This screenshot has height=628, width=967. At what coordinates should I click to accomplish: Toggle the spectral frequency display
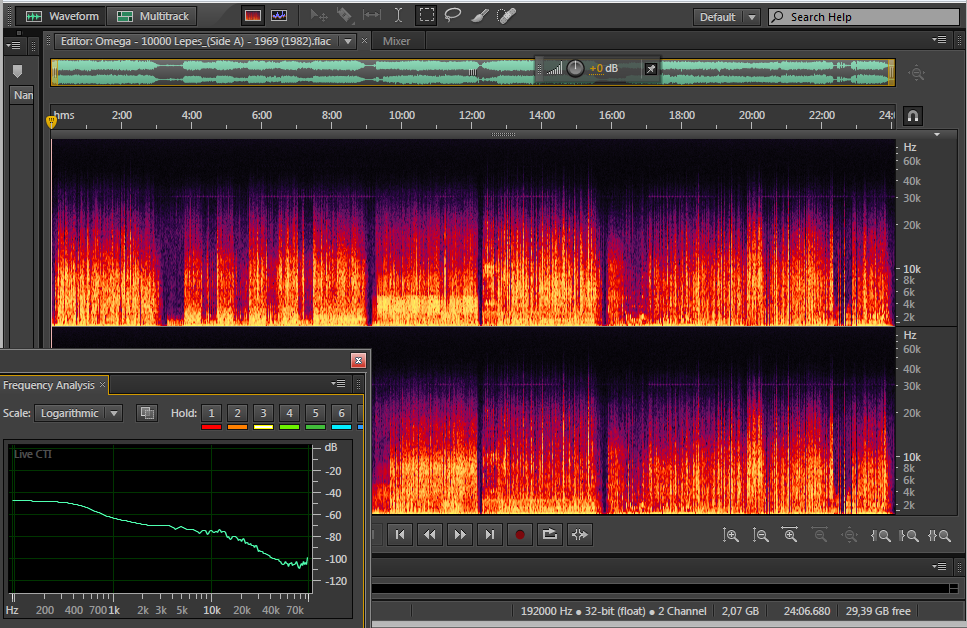[x=253, y=16]
